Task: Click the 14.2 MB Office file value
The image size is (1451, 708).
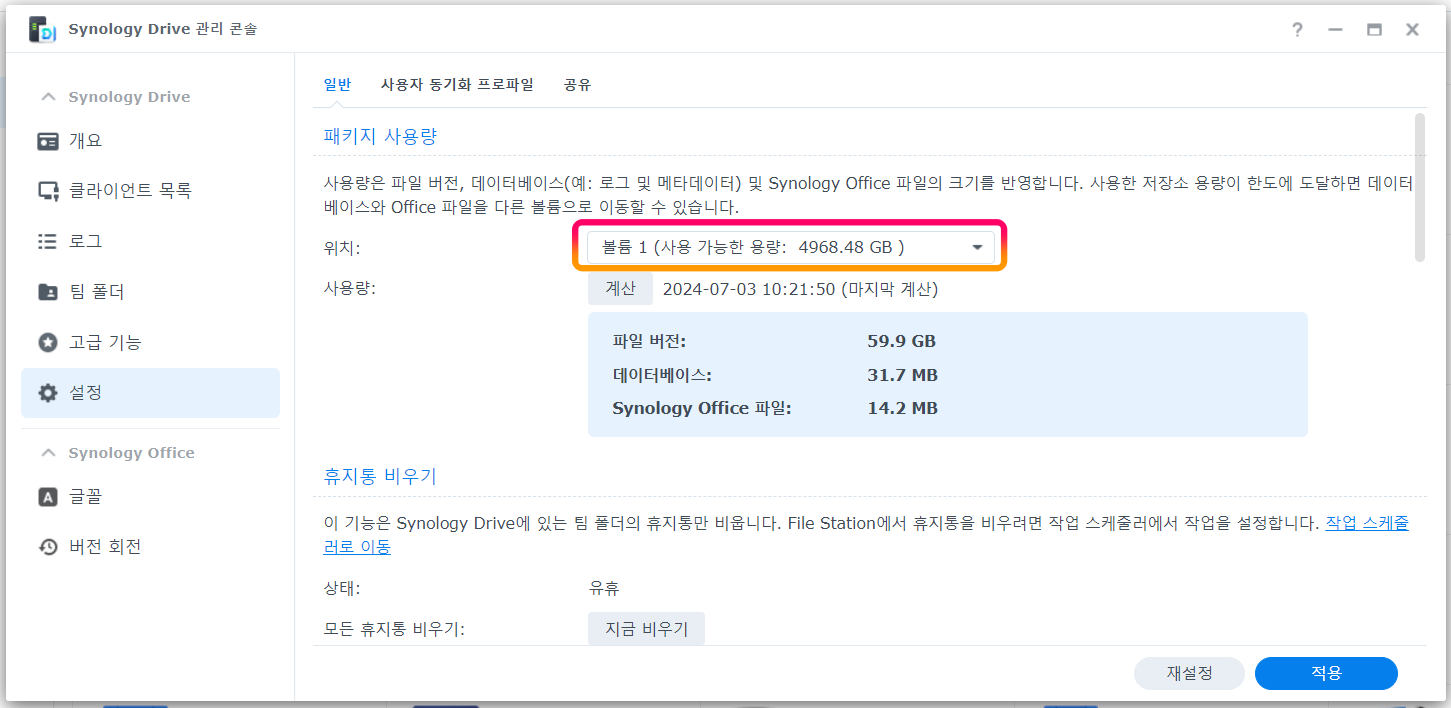Action: click(902, 408)
